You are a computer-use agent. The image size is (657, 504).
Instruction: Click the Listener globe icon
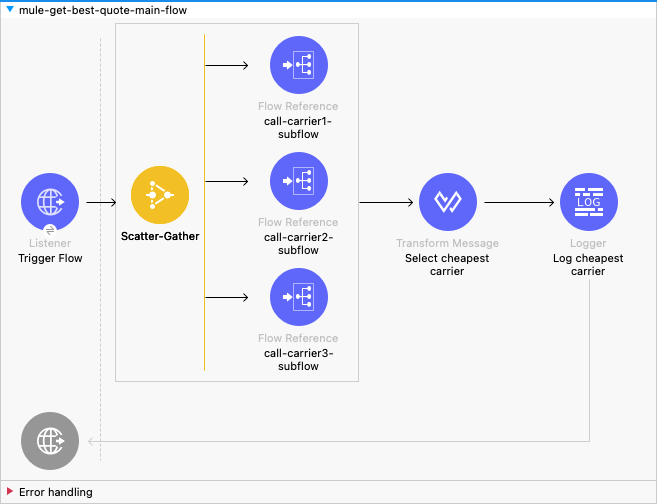50,201
